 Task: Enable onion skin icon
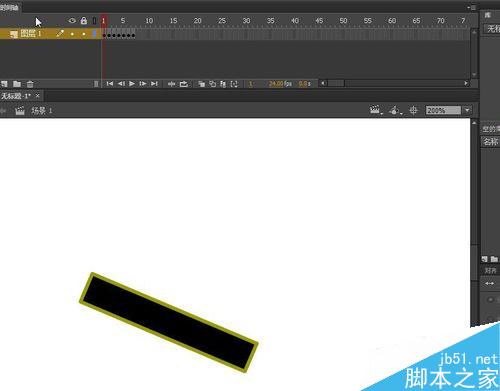pyautogui.click(x=202, y=84)
